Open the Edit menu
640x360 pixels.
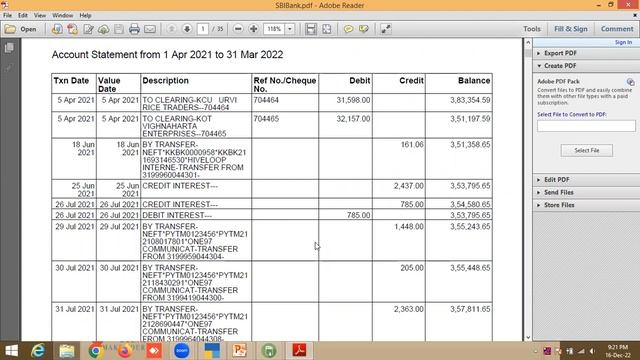click(x=23, y=16)
